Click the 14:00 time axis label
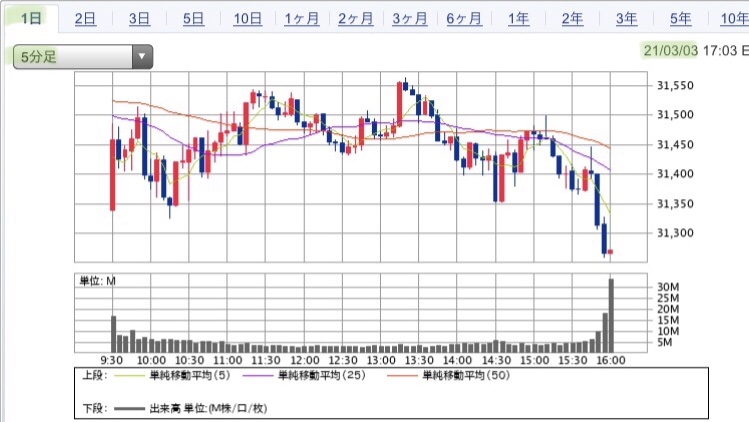The height and width of the screenshot is (422, 749). point(457,360)
